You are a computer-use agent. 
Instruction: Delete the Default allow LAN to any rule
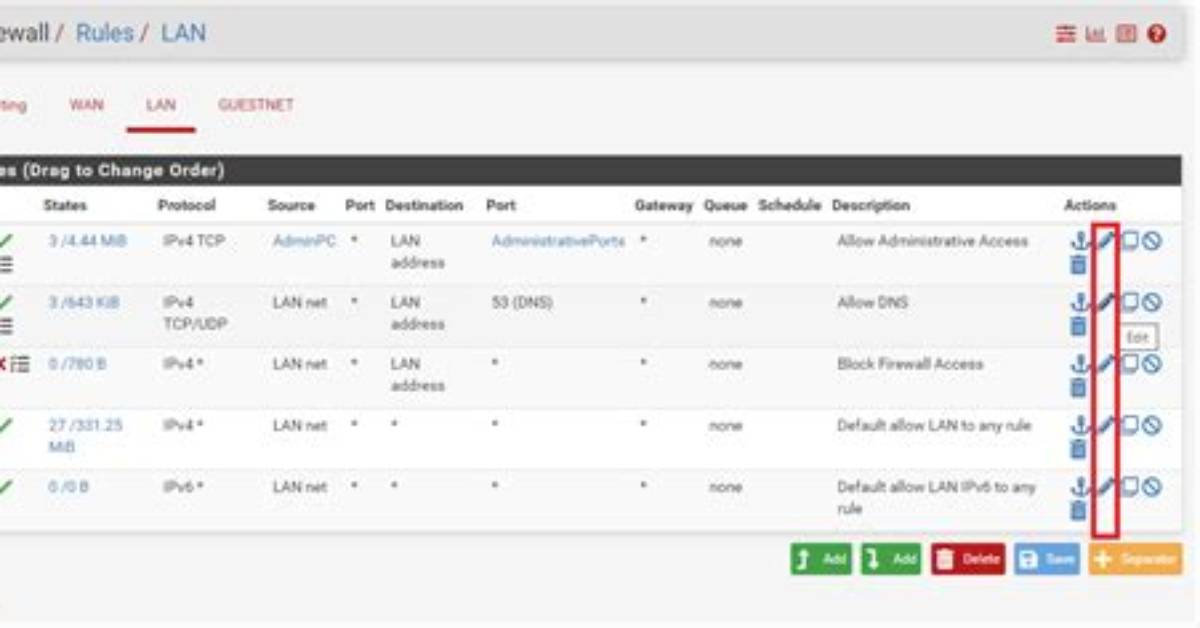click(x=1078, y=449)
